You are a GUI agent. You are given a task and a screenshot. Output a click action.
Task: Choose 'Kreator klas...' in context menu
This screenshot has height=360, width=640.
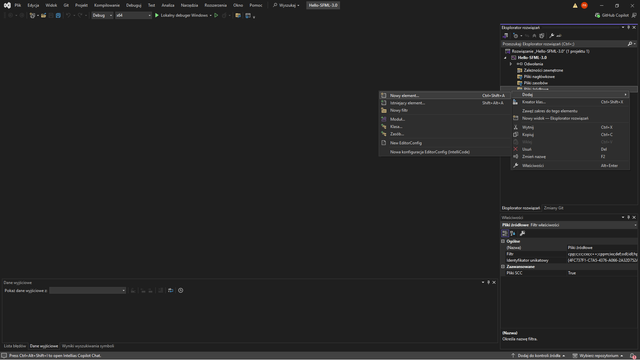pyautogui.click(x=570, y=102)
